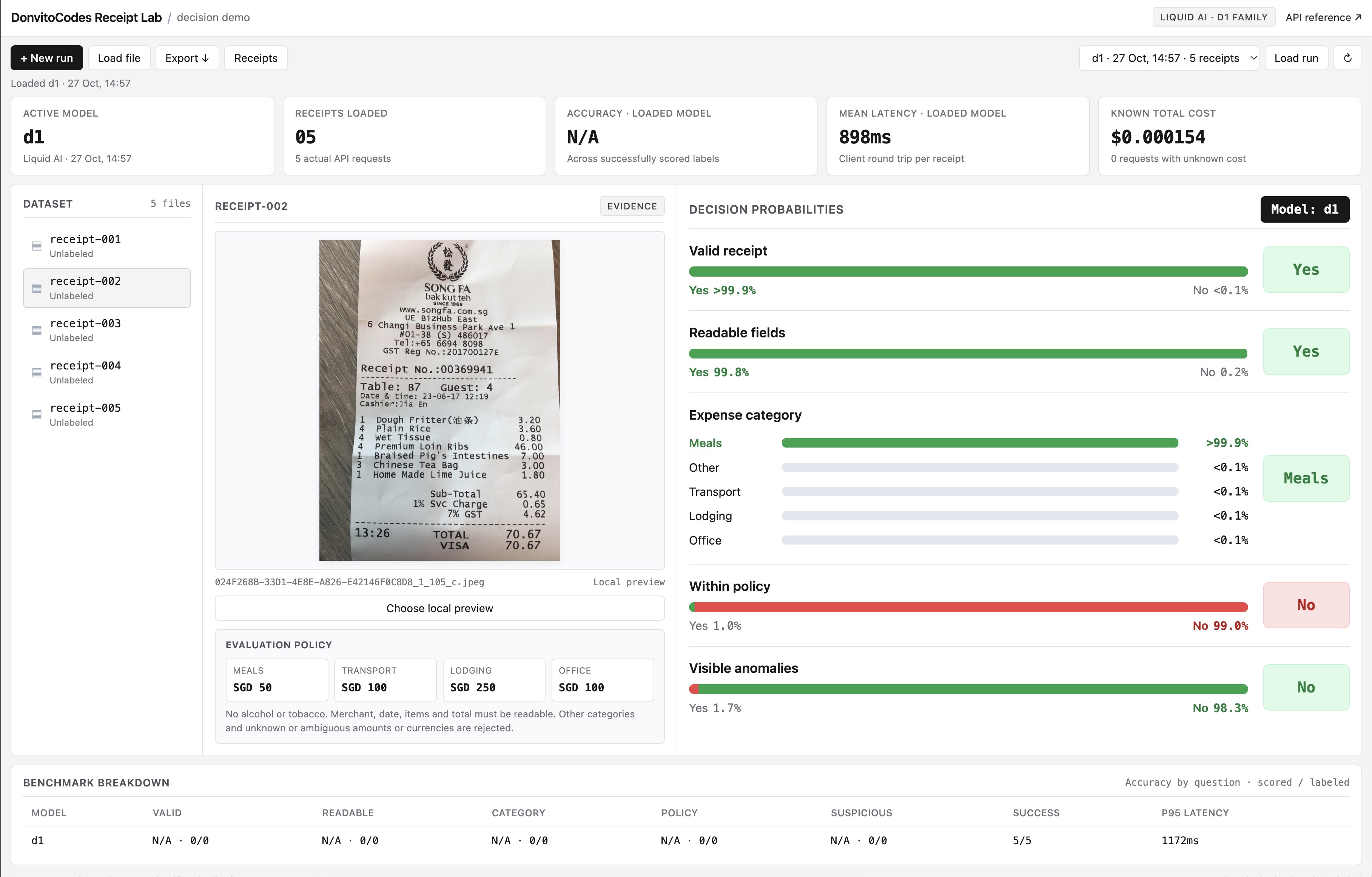
Task: Click Choose local preview button
Action: tap(439, 608)
